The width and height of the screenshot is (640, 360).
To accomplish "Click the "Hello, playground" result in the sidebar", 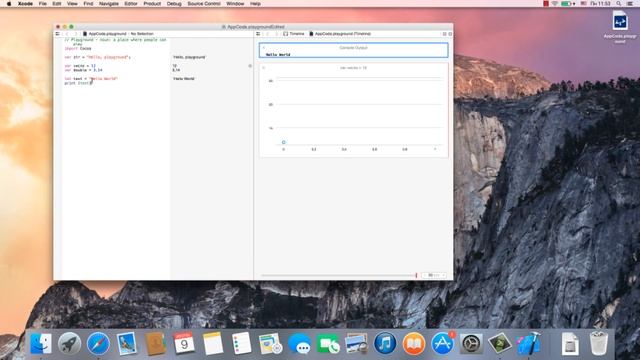I will click(x=189, y=57).
